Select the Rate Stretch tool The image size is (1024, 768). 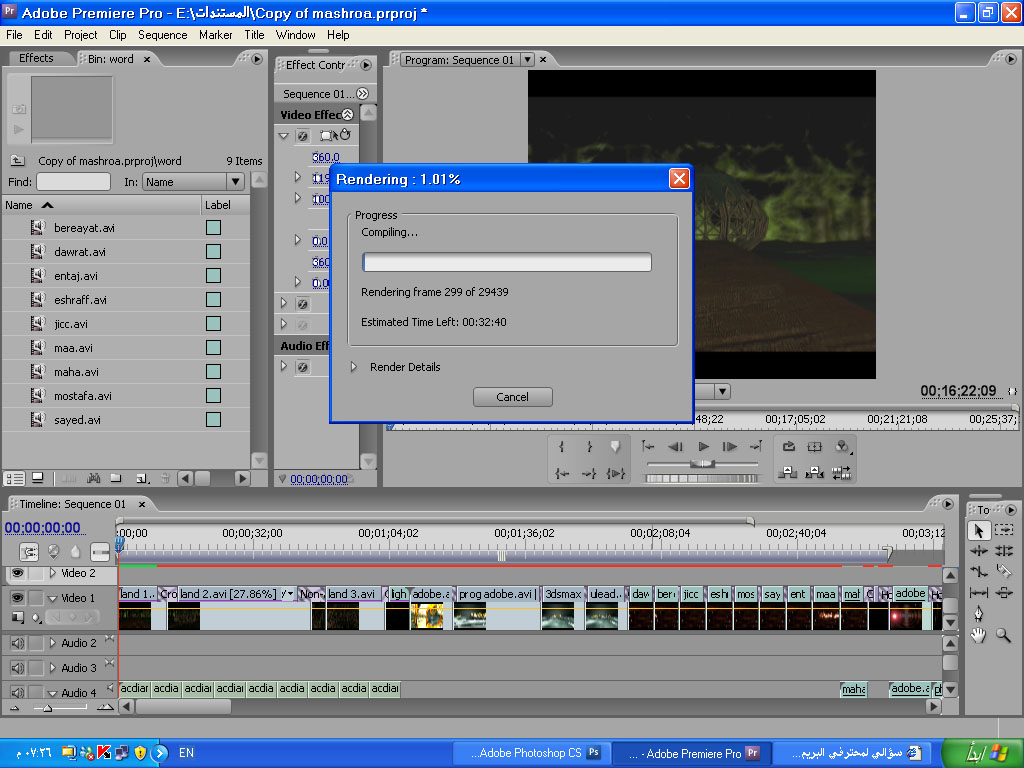pyautogui.click(x=978, y=571)
